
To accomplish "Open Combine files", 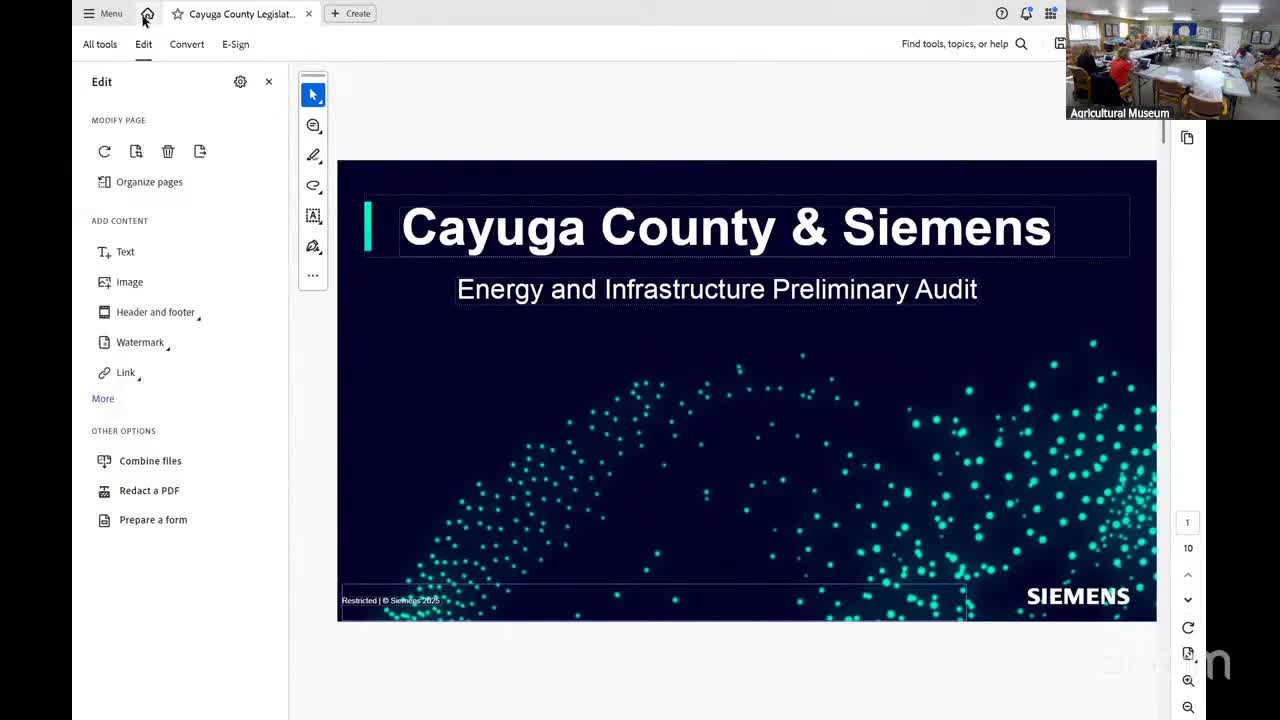I will tap(139, 461).
